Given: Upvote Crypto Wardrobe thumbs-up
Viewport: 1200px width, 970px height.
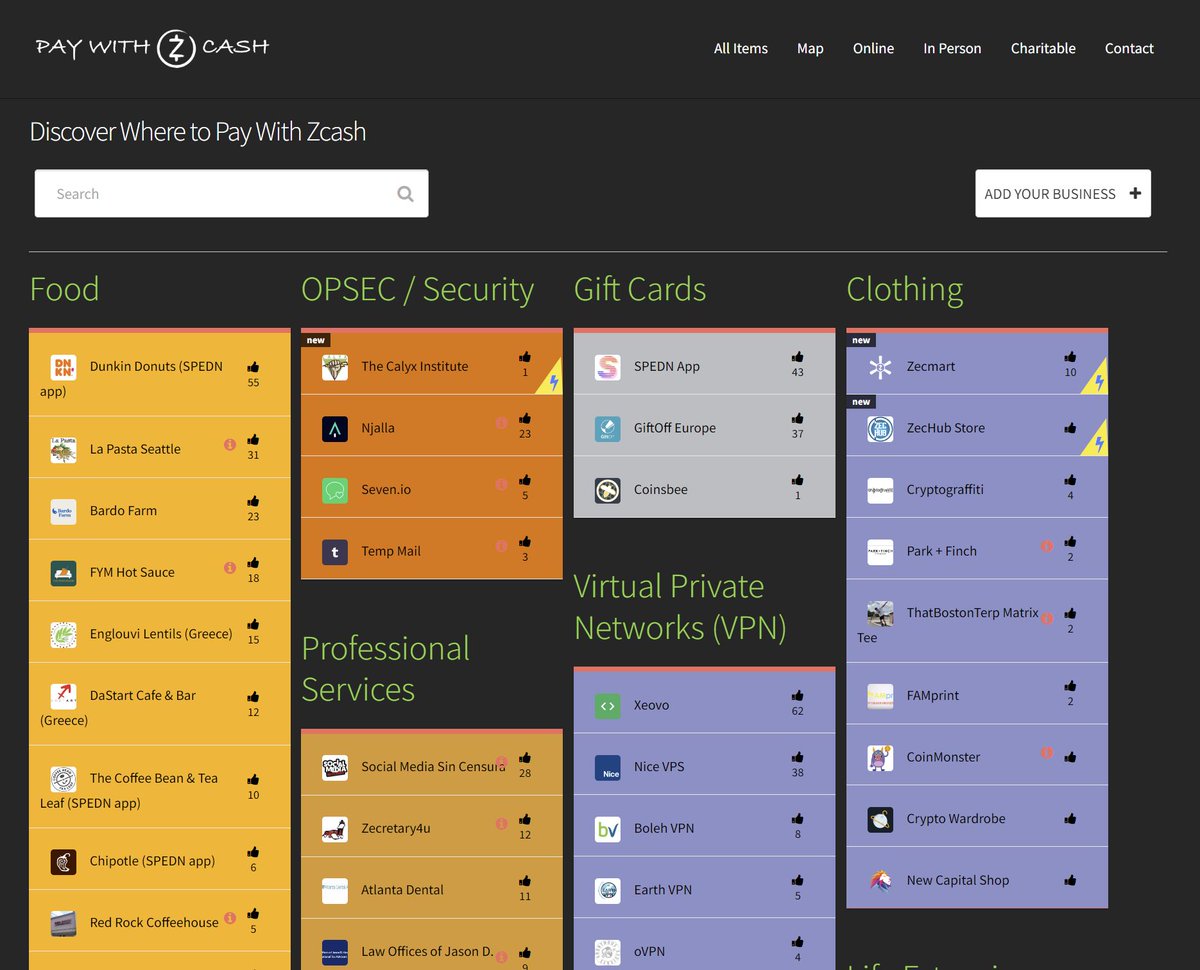Looking at the screenshot, I should pos(1070,819).
